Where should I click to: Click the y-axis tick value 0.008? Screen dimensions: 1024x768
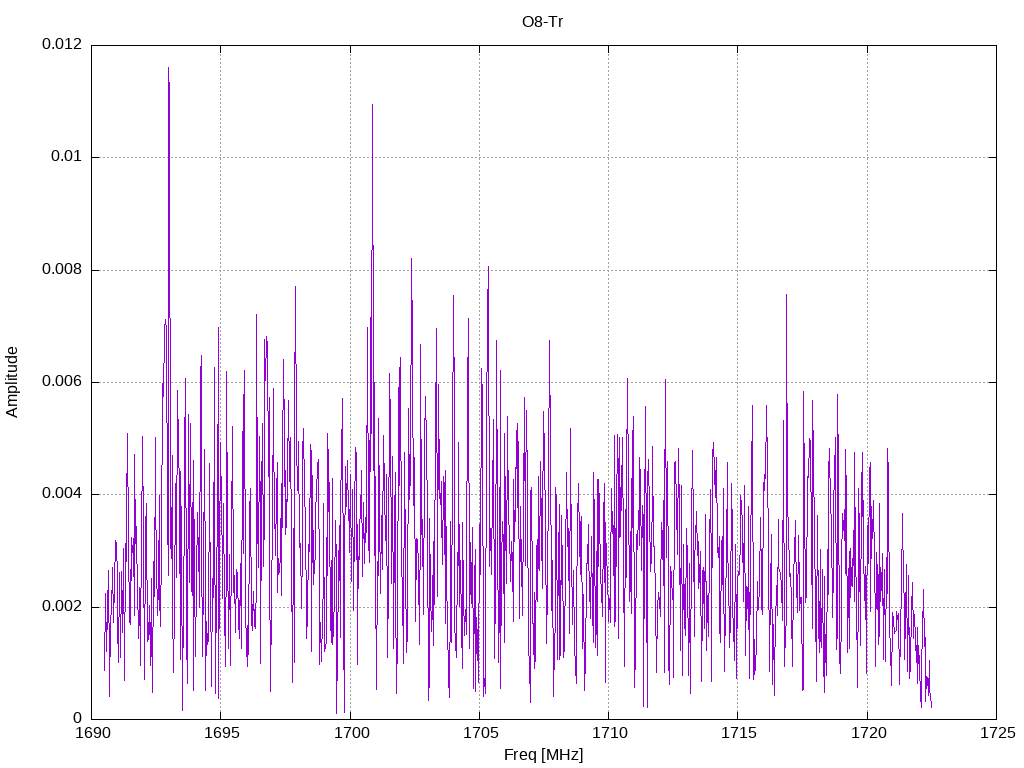pos(62,270)
